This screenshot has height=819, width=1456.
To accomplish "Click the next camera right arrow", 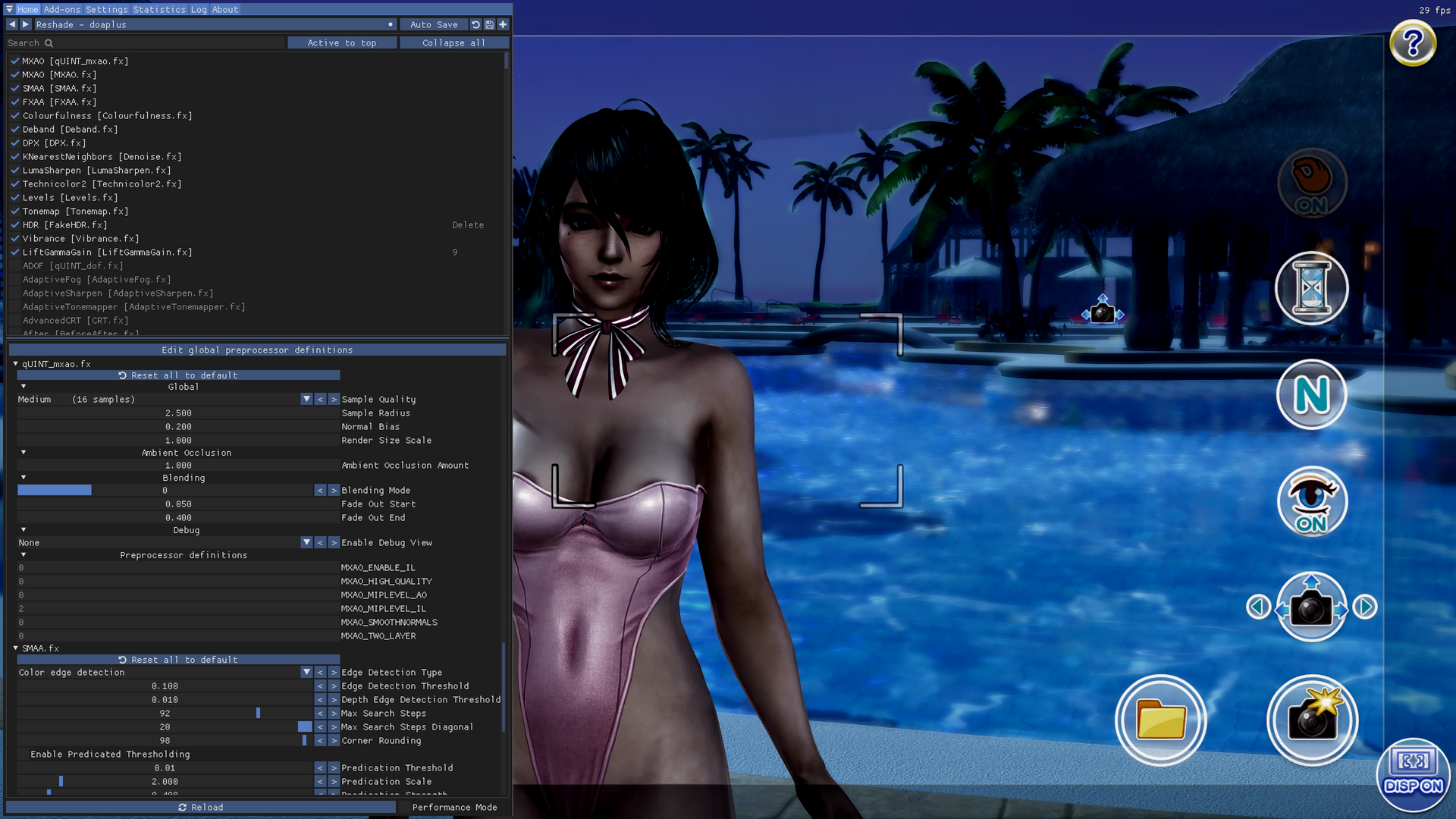I will click(x=1365, y=607).
